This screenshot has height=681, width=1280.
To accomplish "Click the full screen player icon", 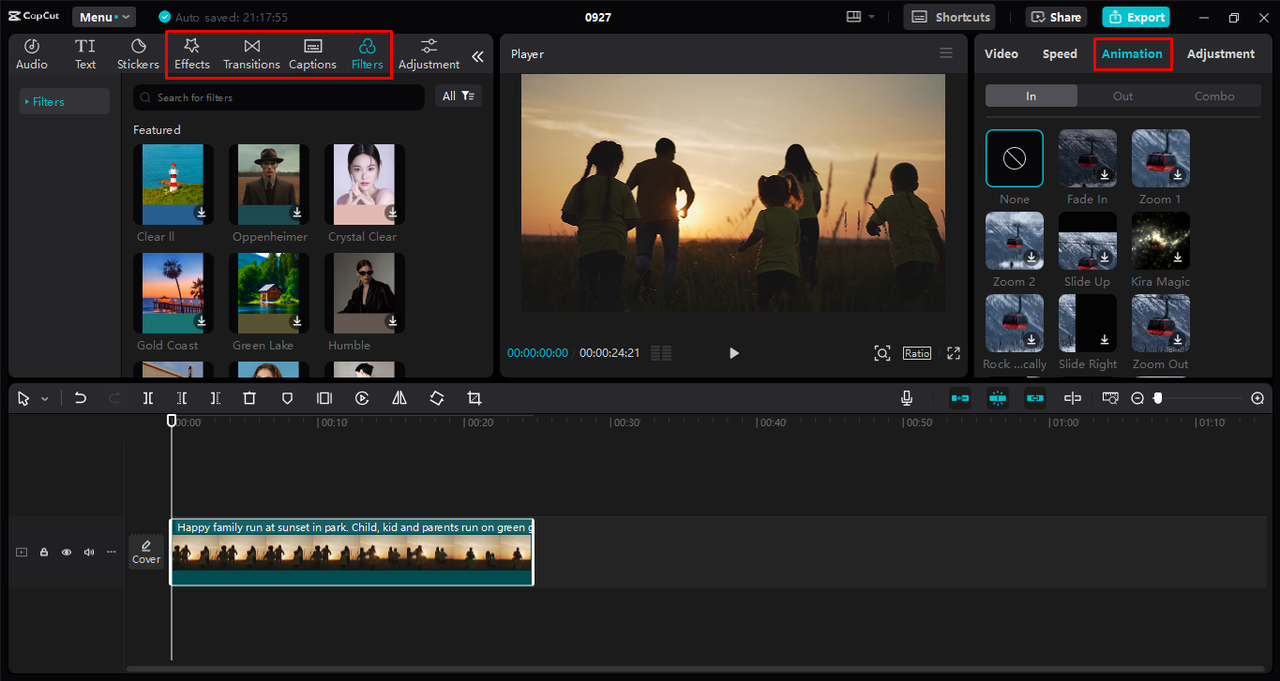I will 953,353.
